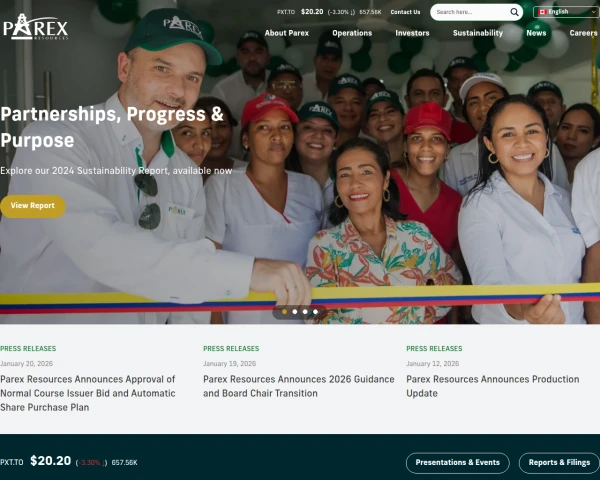This screenshot has height=480, width=600.
Task: Expand the Sustainability menu
Action: click(478, 33)
